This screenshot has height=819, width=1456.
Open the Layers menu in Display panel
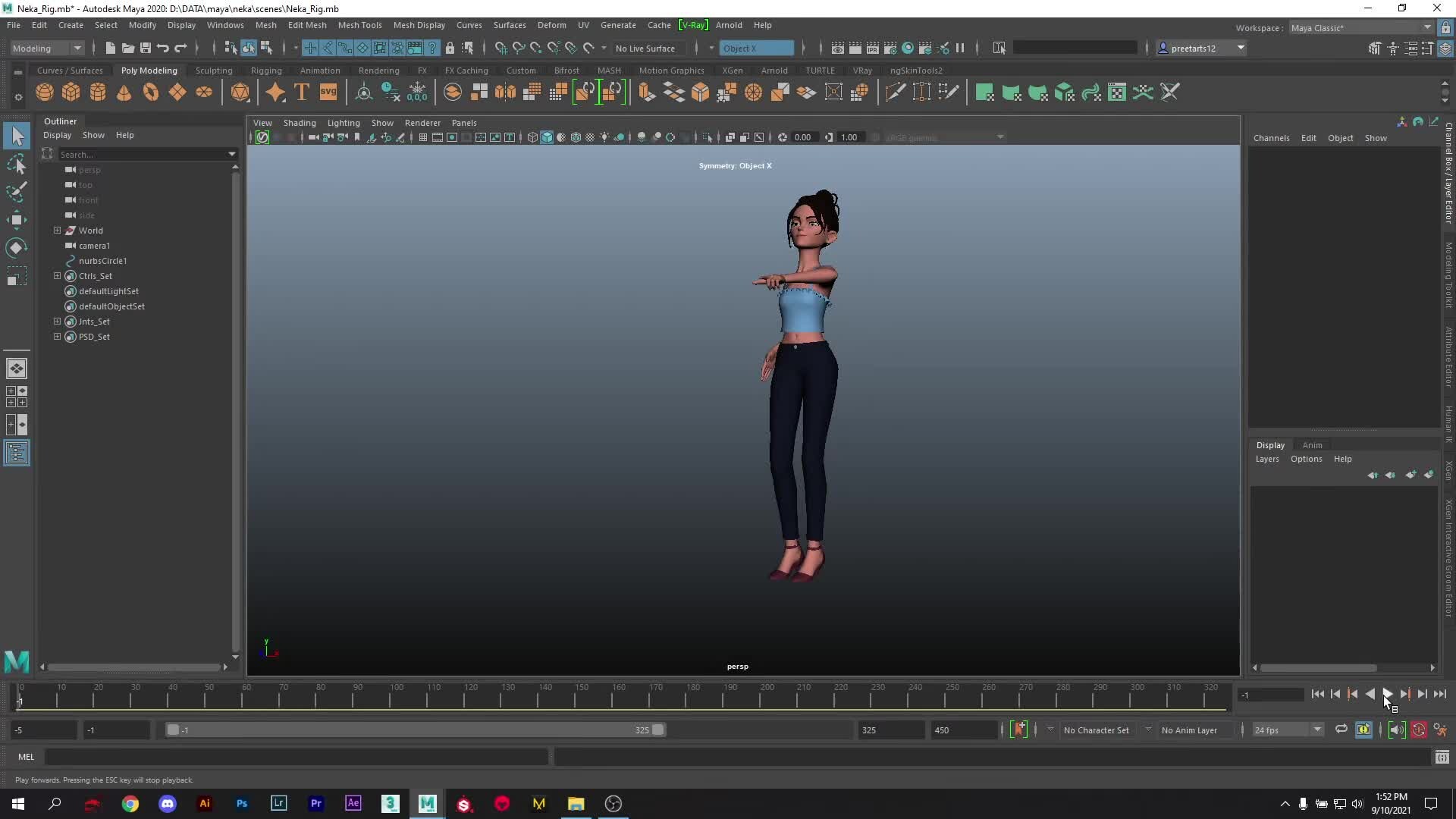click(x=1266, y=459)
